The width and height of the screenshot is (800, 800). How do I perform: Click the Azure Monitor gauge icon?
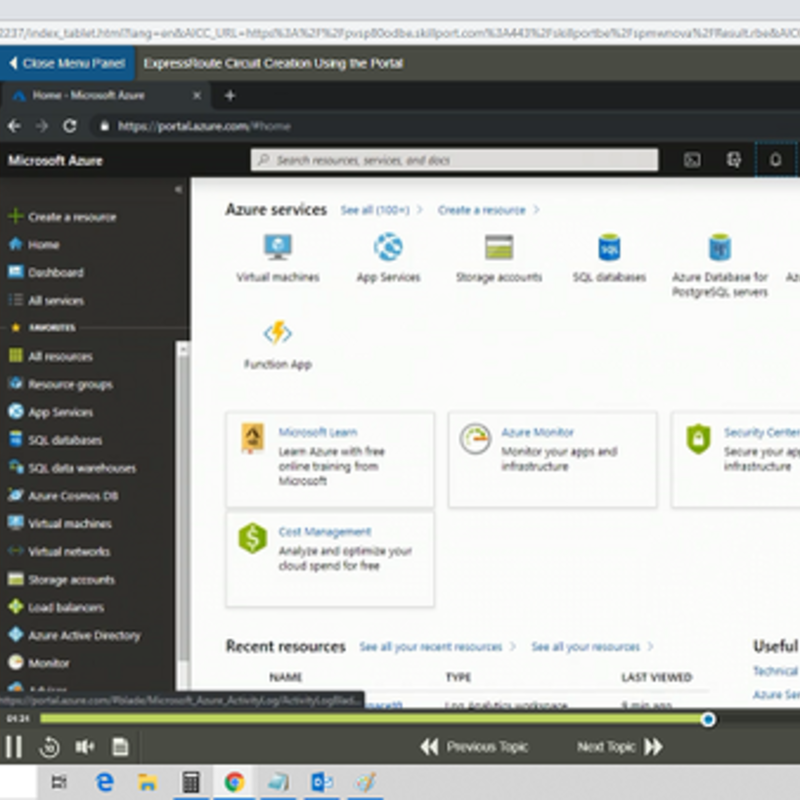[x=475, y=439]
